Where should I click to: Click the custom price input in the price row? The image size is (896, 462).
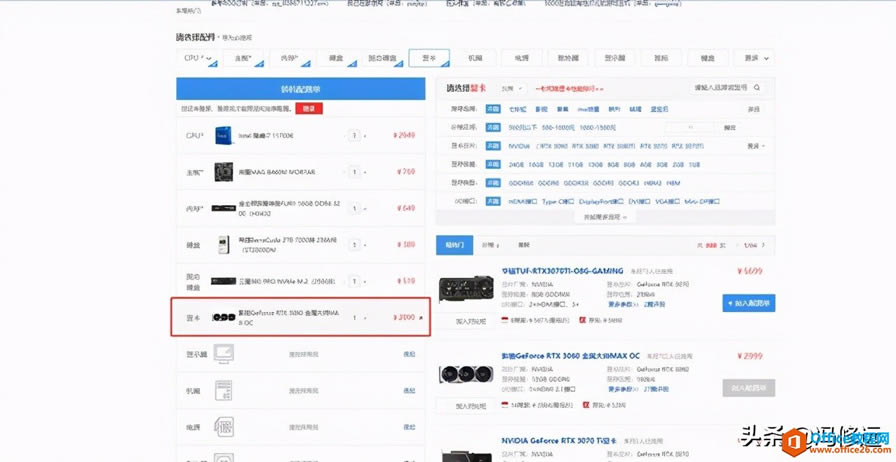coord(689,128)
